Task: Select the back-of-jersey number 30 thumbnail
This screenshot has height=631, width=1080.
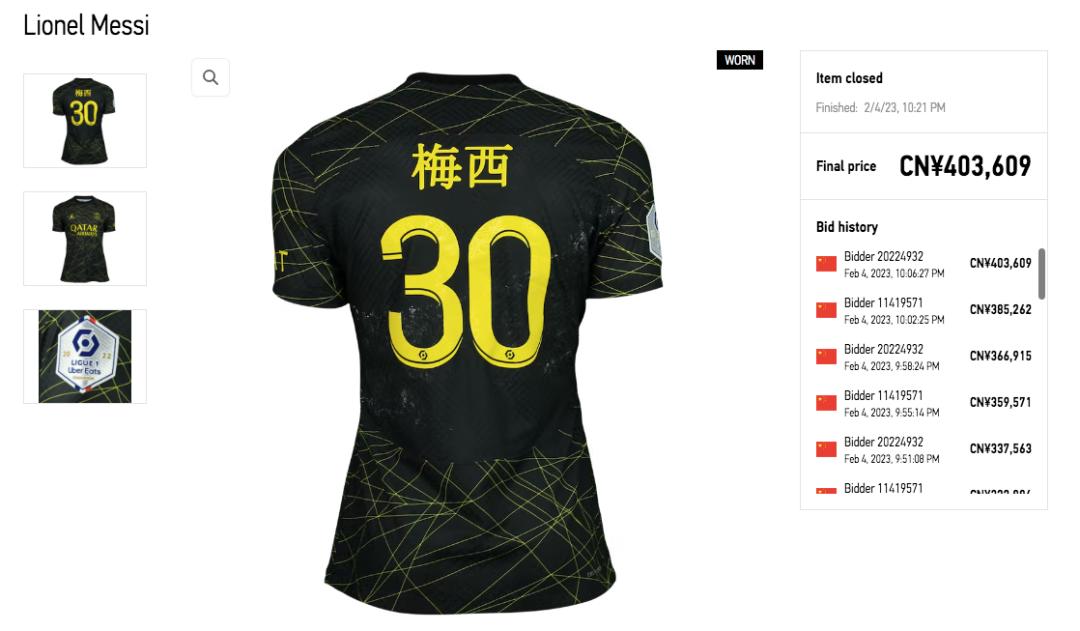Action: pos(85,121)
